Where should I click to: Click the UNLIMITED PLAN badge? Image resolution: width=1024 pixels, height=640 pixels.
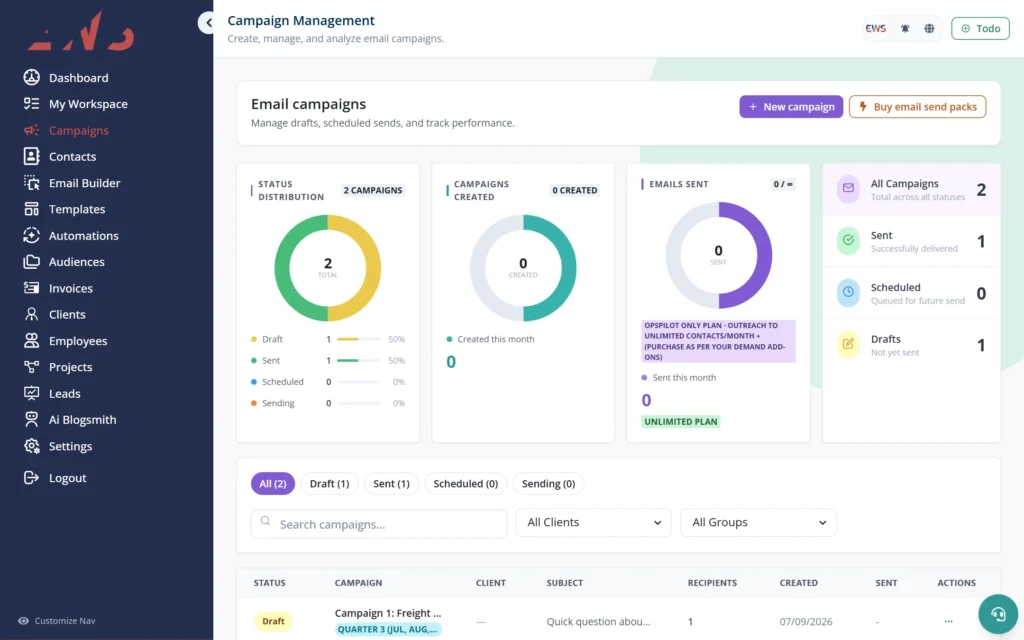(681, 422)
